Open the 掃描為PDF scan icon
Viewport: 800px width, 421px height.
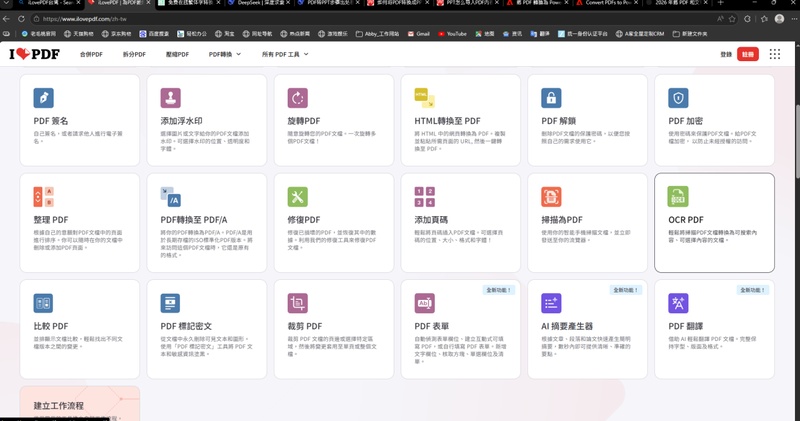pos(552,196)
